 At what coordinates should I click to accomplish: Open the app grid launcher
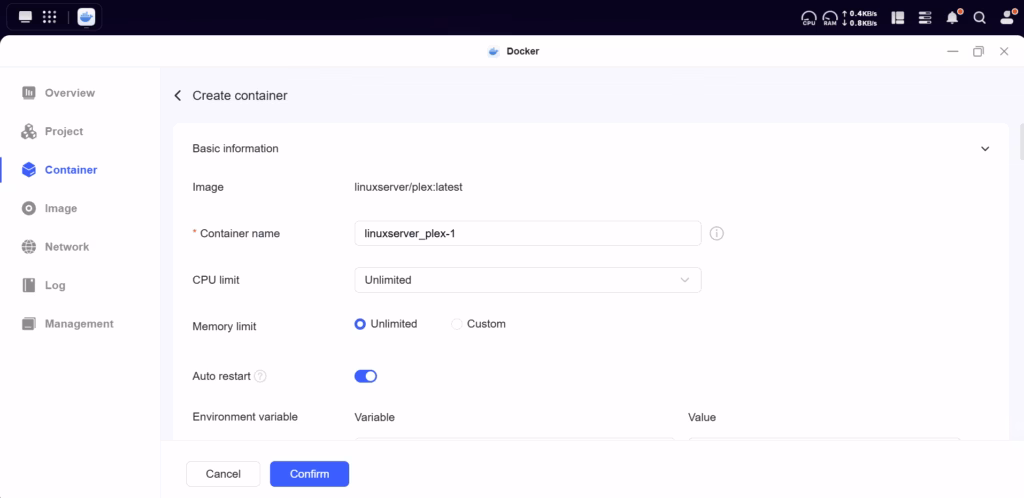[x=49, y=17]
